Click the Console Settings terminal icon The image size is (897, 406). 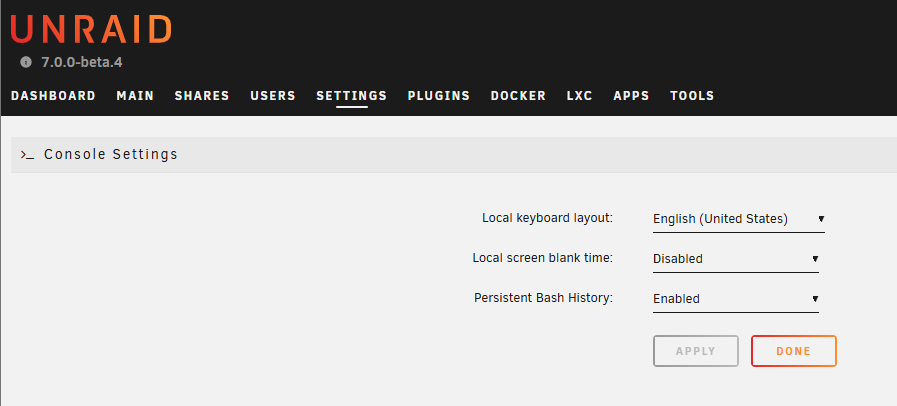point(27,154)
